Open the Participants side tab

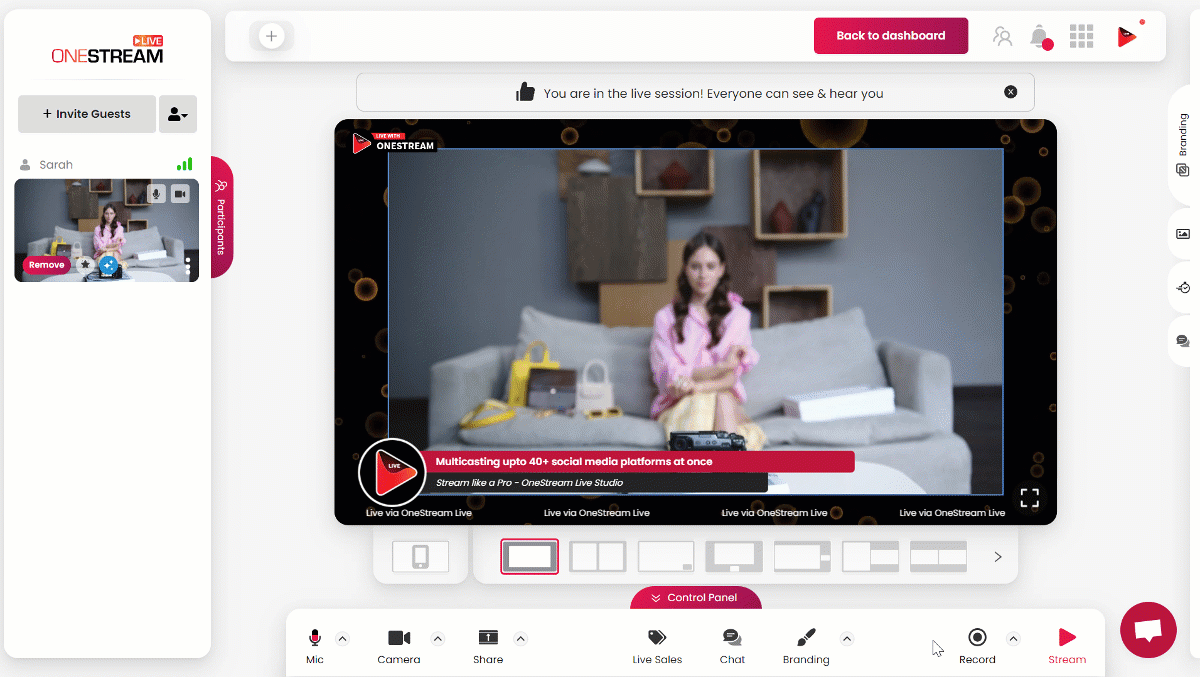221,217
